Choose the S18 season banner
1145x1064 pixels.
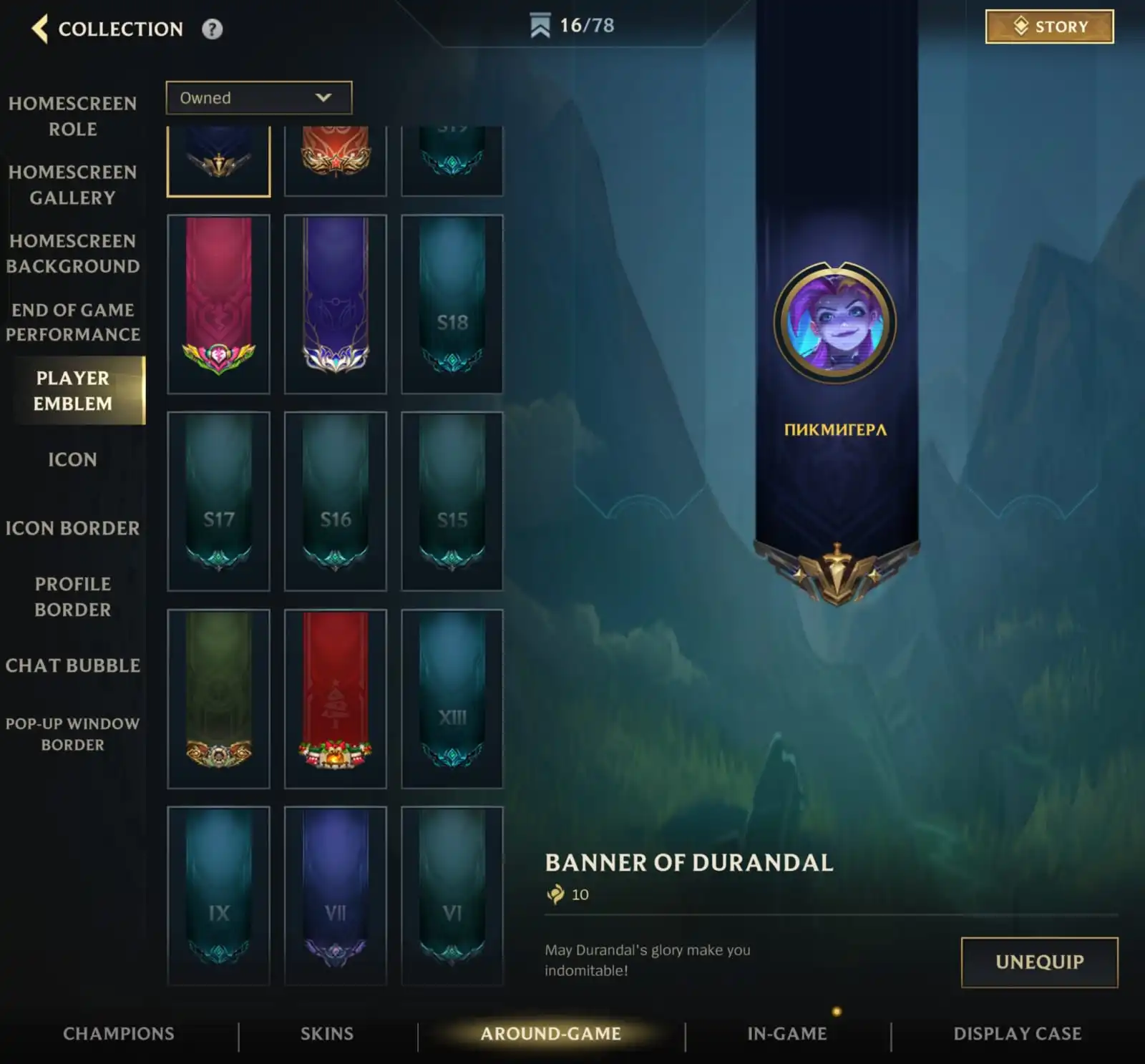[452, 304]
